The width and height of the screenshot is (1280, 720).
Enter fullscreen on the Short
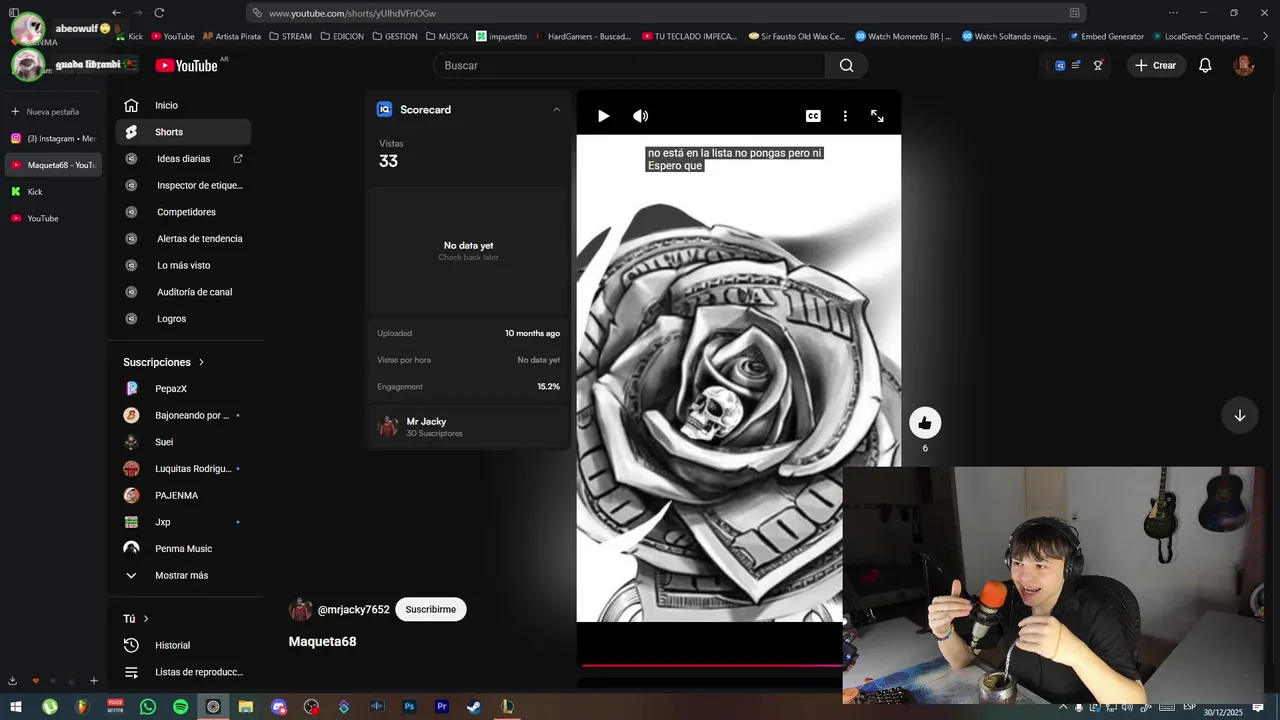(x=877, y=116)
